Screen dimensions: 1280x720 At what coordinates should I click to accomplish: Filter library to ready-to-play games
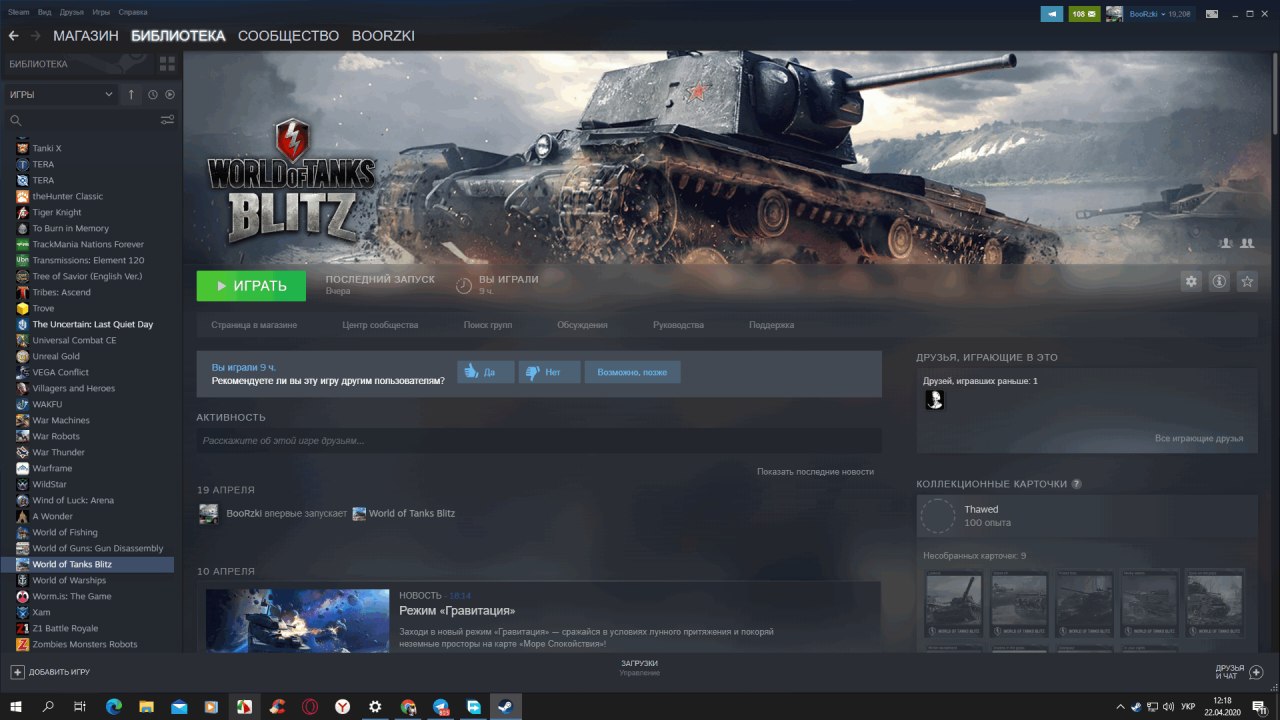(170, 94)
